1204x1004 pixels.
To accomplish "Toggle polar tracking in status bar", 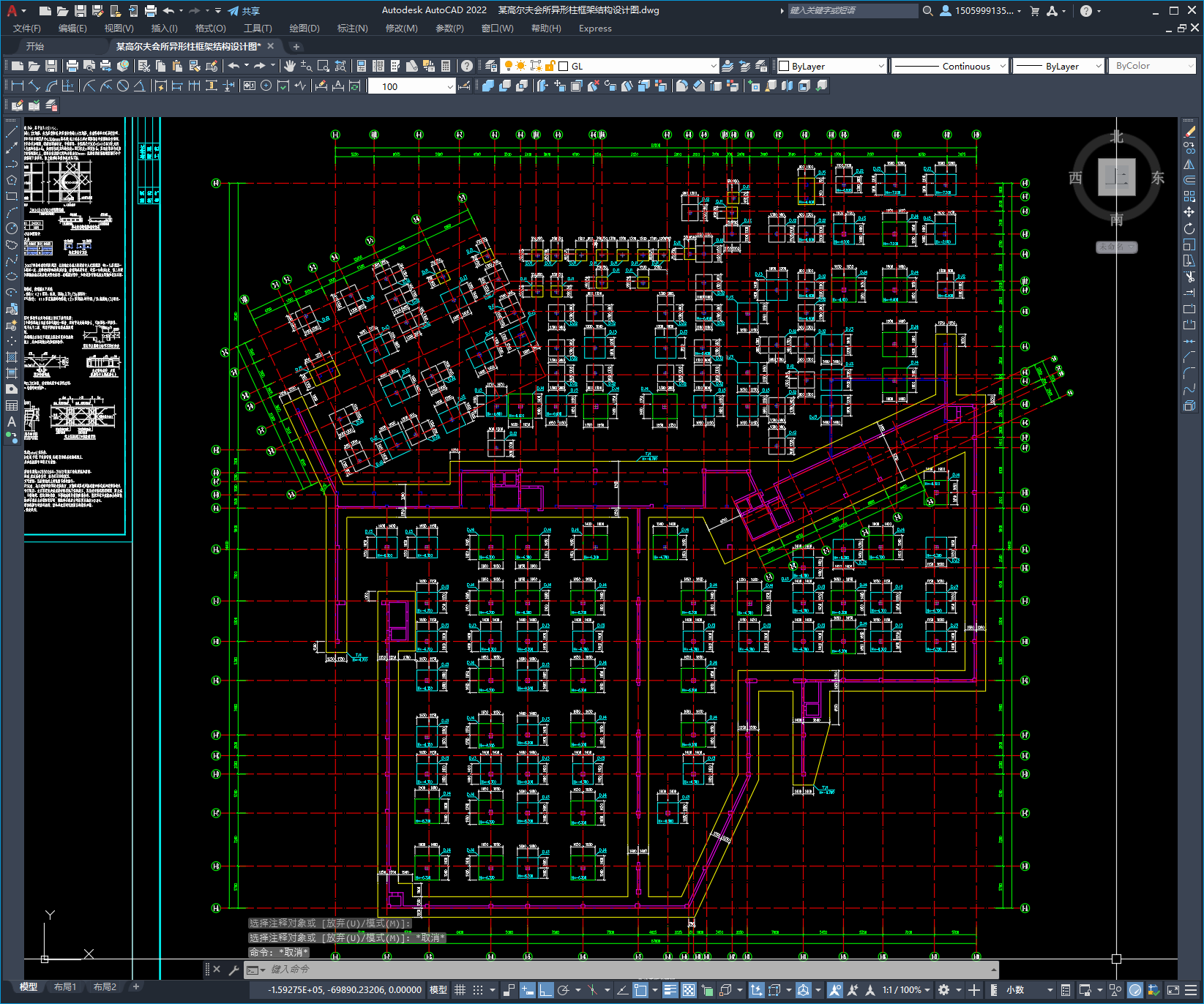I will click(563, 989).
